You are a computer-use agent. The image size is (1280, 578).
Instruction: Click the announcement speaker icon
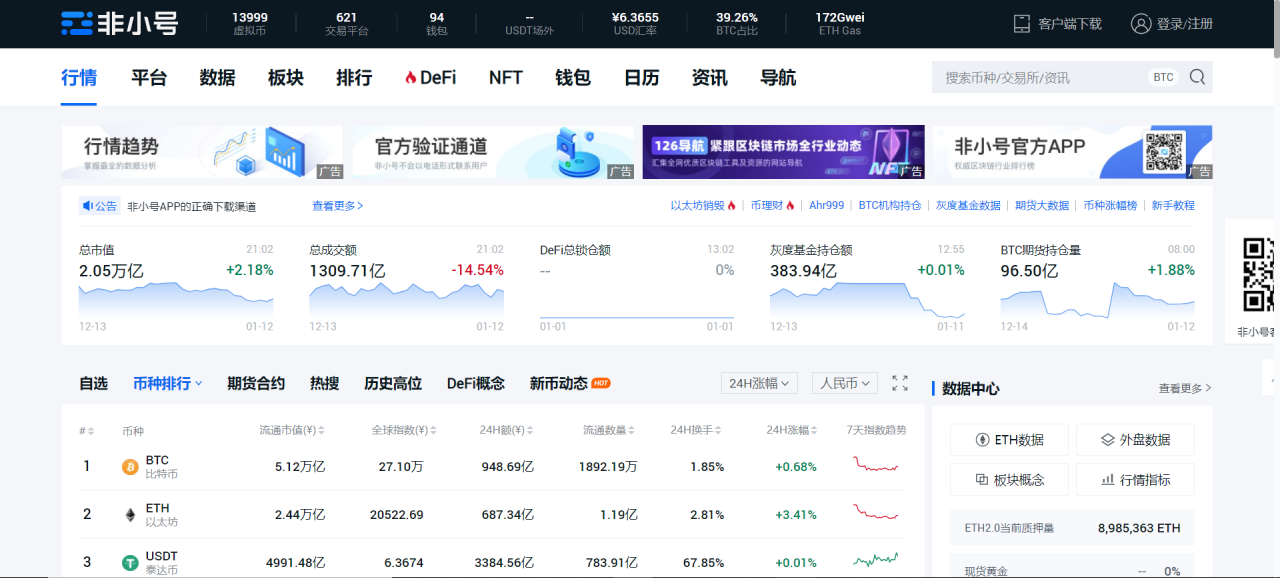[x=89, y=206]
